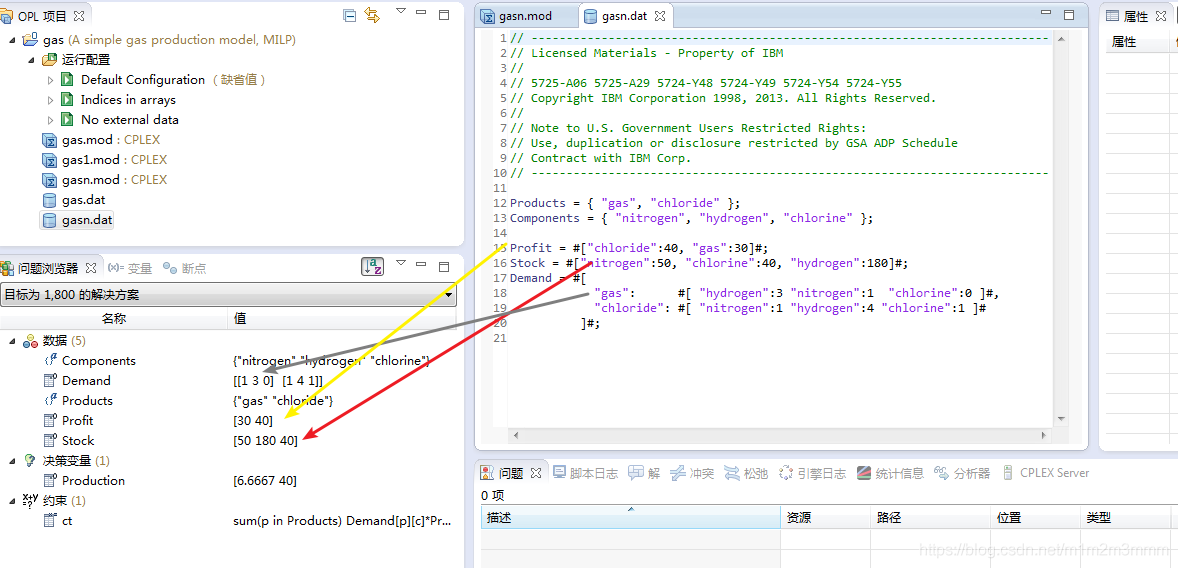Click the 运行配置 folder icon

(50, 60)
